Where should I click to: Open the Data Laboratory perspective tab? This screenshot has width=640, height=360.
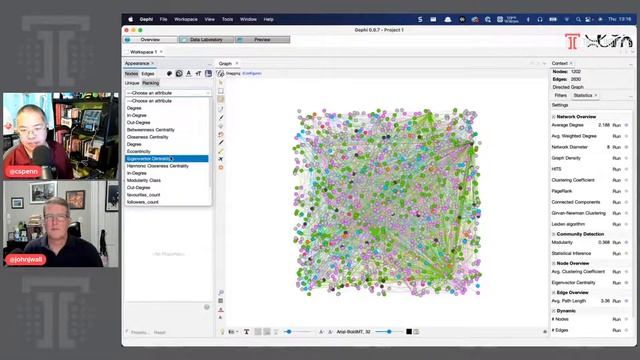207,40
